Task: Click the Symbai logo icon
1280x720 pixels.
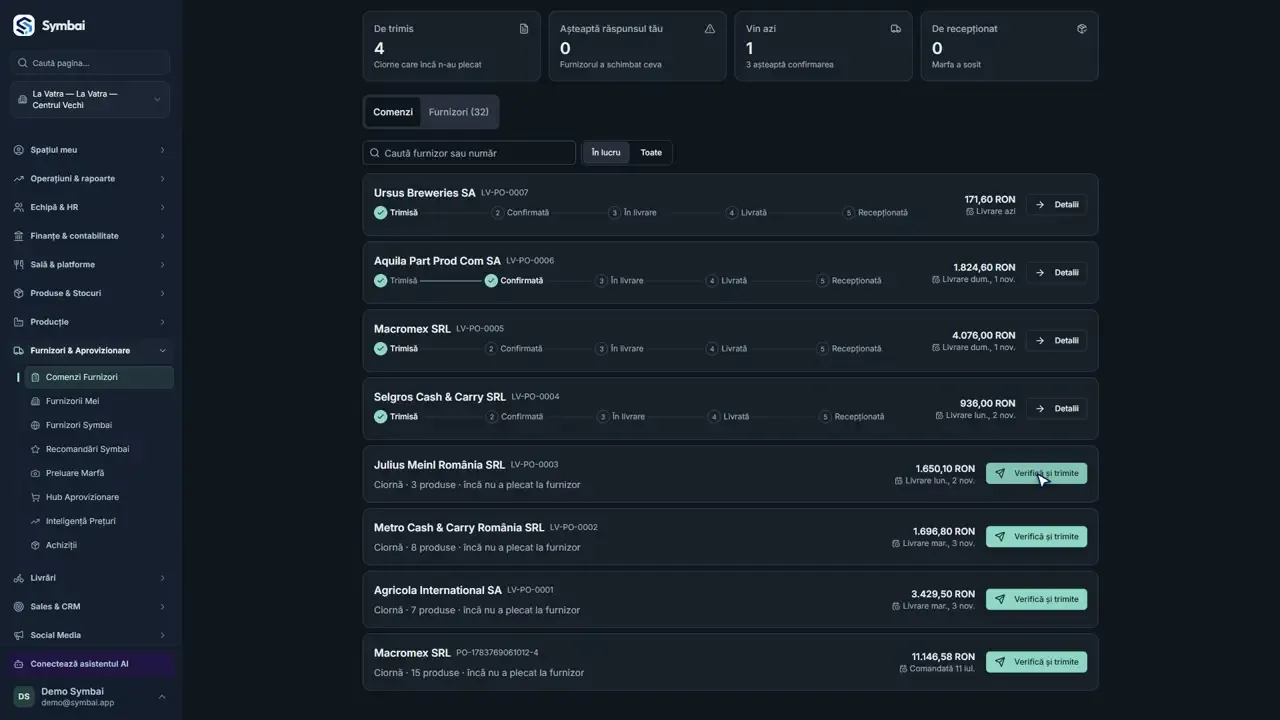Action: 23,26
